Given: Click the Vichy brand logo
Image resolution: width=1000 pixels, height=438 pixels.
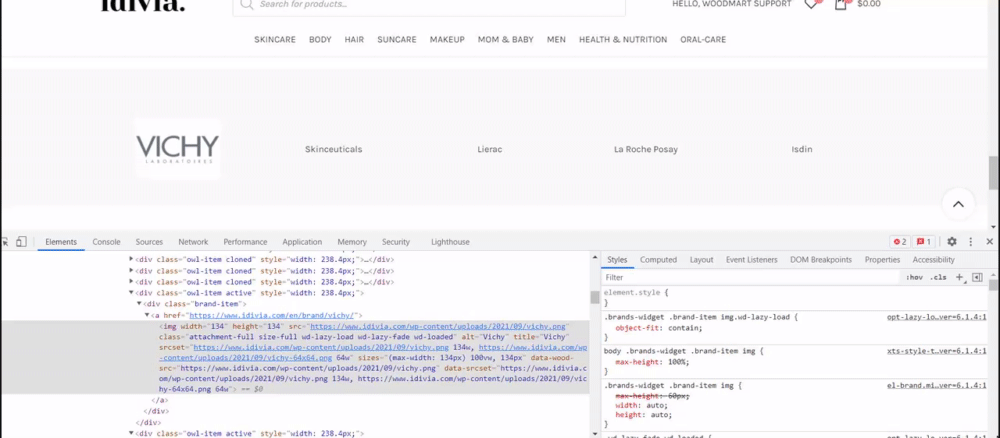Looking at the screenshot, I should [178, 149].
